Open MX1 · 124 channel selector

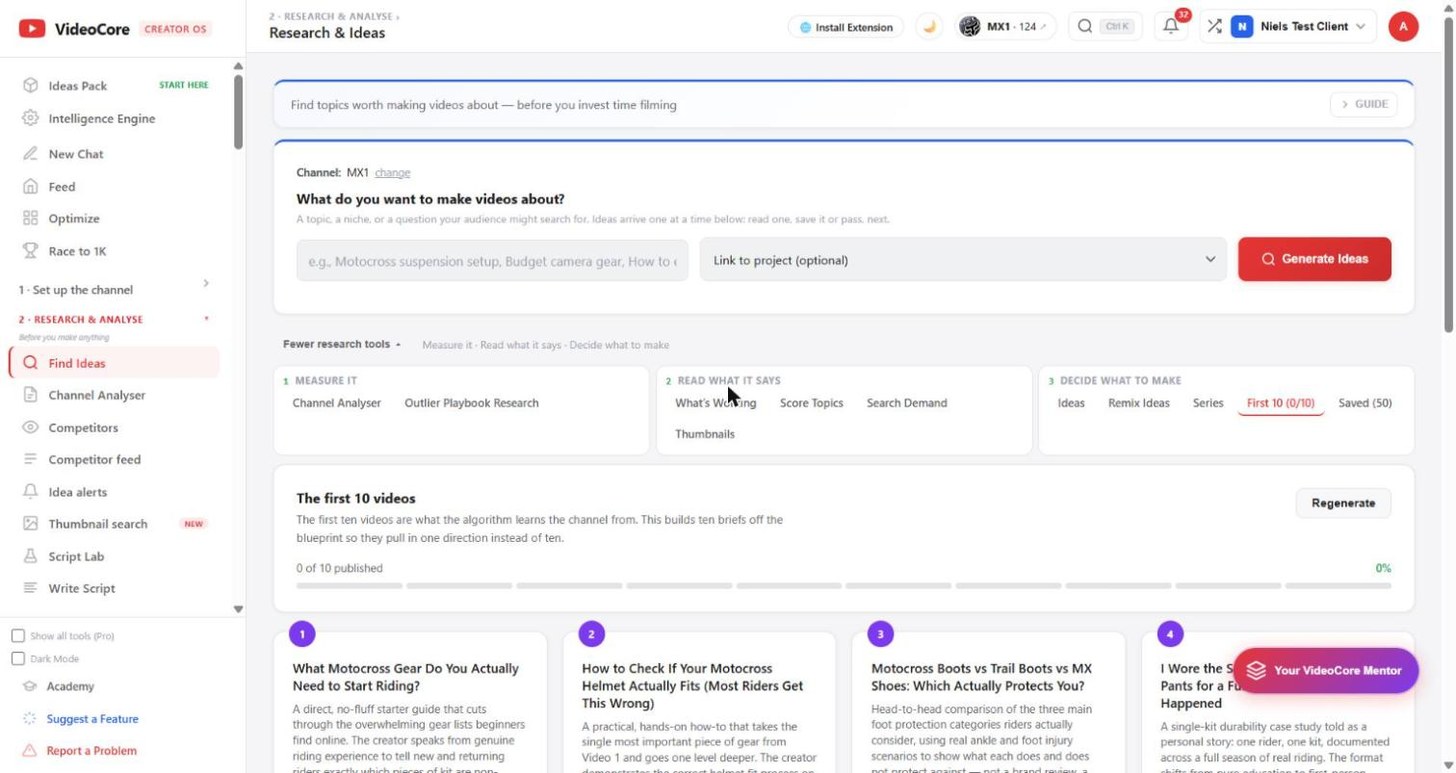1006,27
